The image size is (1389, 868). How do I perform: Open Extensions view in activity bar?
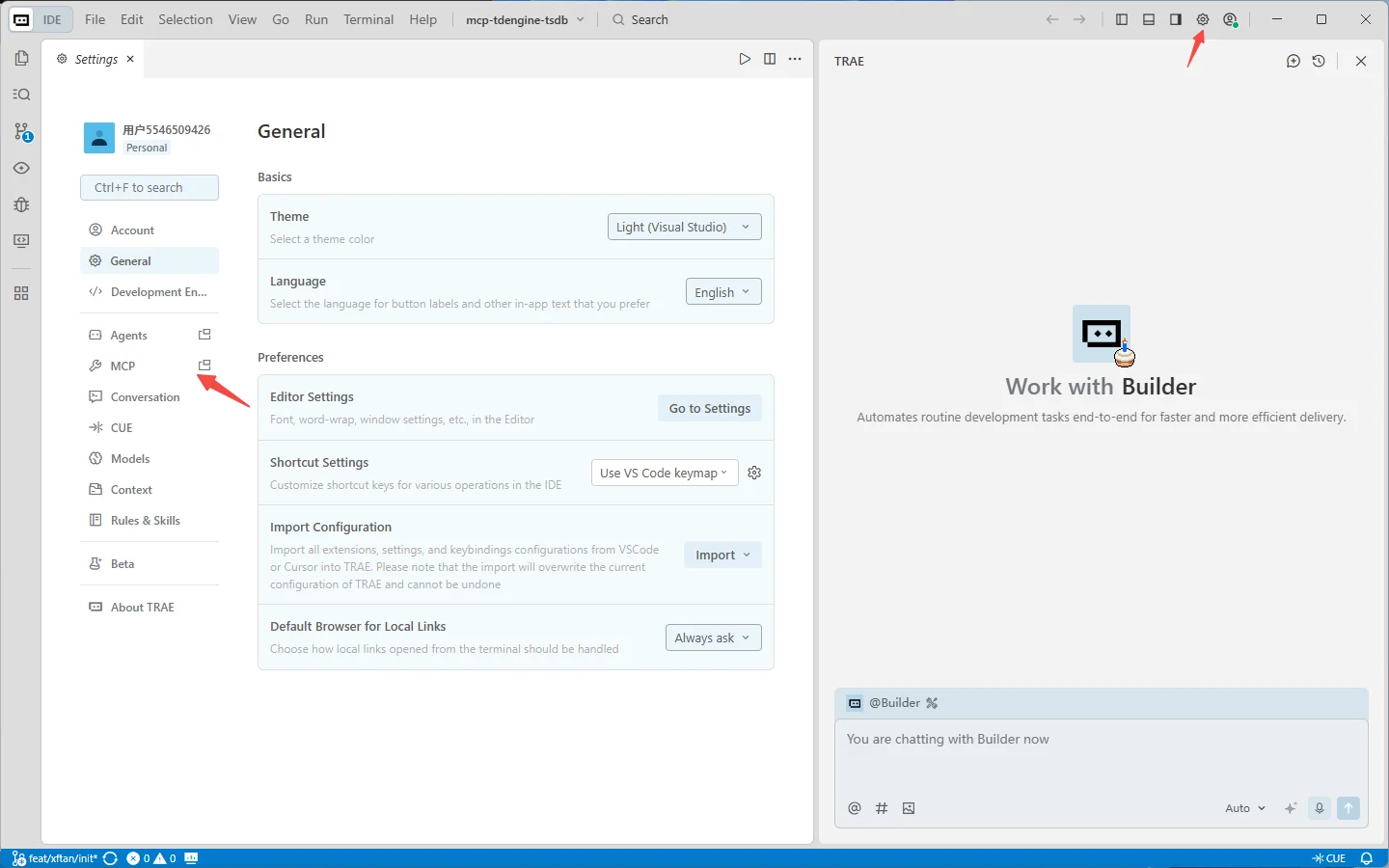(21, 293)
